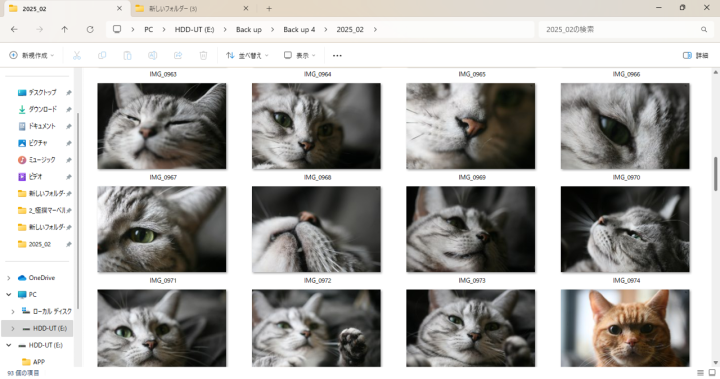The width and height of the screenshot is (720, 379).
Task: Click the Share icon in toolbar
Action: (x=178, y=56)
